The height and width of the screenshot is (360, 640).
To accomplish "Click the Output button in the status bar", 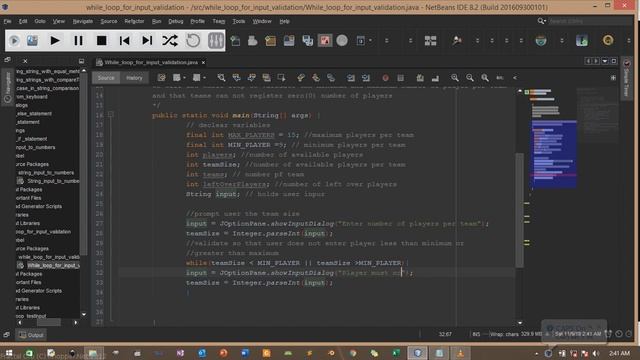I will point(31,335).
